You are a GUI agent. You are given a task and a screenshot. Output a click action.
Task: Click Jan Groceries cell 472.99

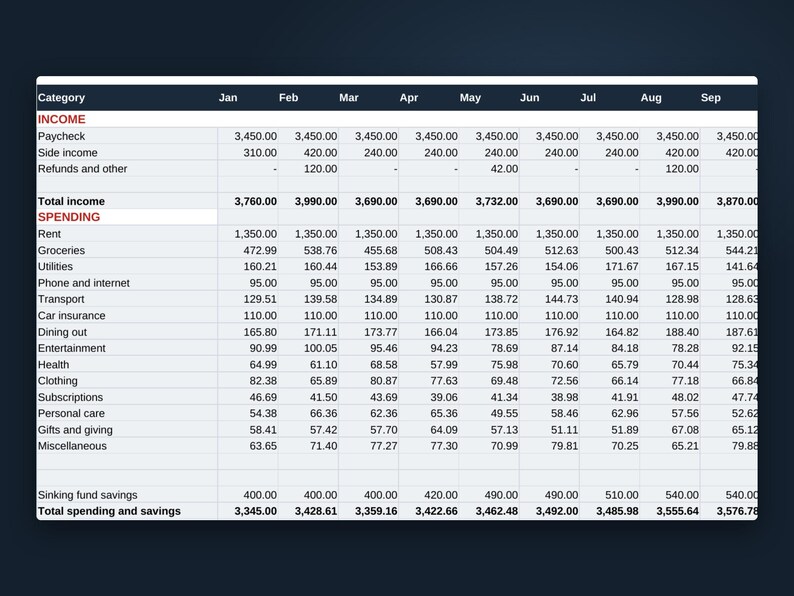point(248,251)
